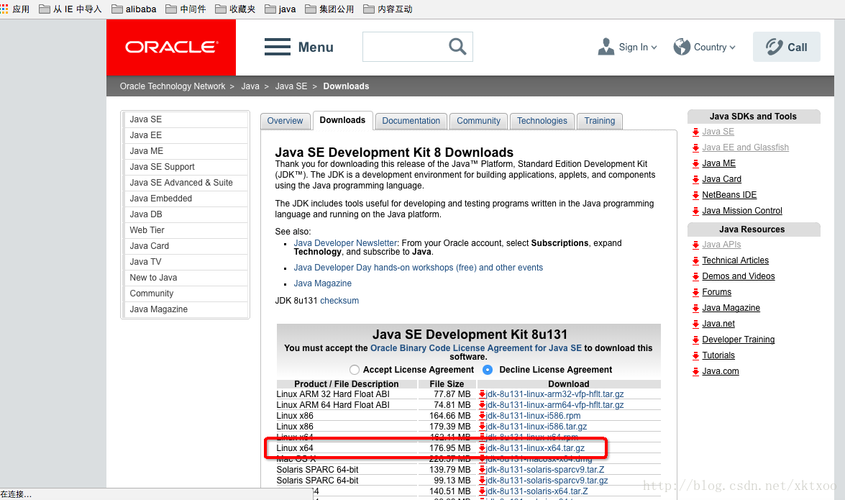Switch to the Documentation tab
845x500 pixels.
pyautogui.click(x=411, y=121)
